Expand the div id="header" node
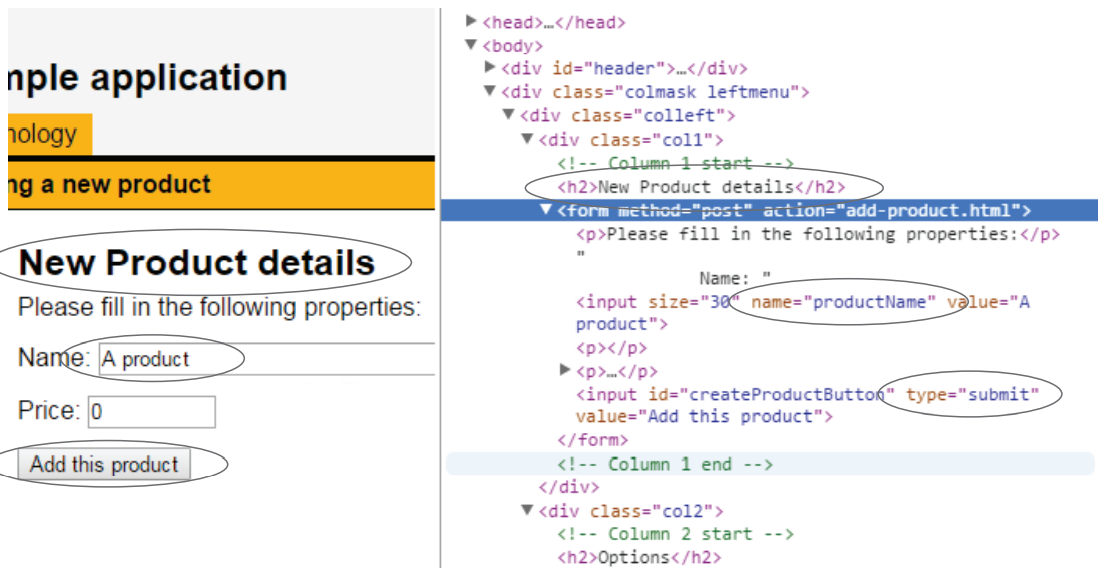Screen dimensions: 1110x581 click(490, 67)
